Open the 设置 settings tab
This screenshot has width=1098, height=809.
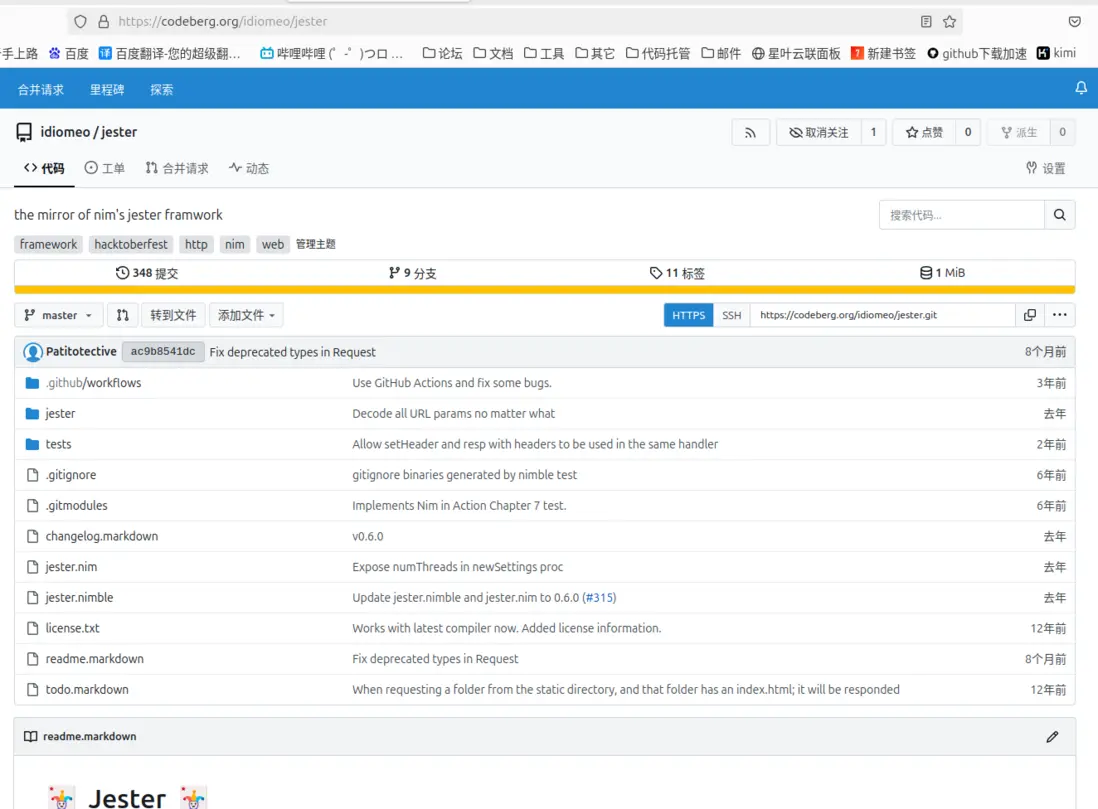[1045, 168]
